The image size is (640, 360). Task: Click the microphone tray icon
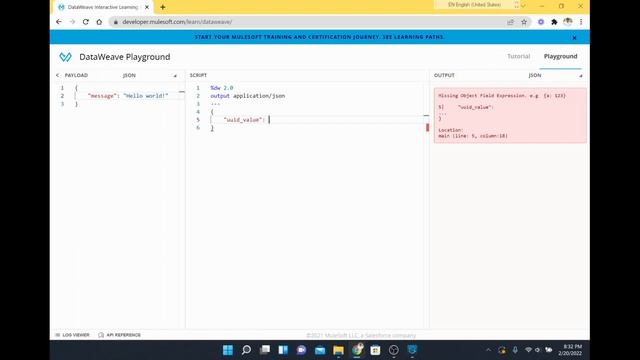(x=515, y=350)
